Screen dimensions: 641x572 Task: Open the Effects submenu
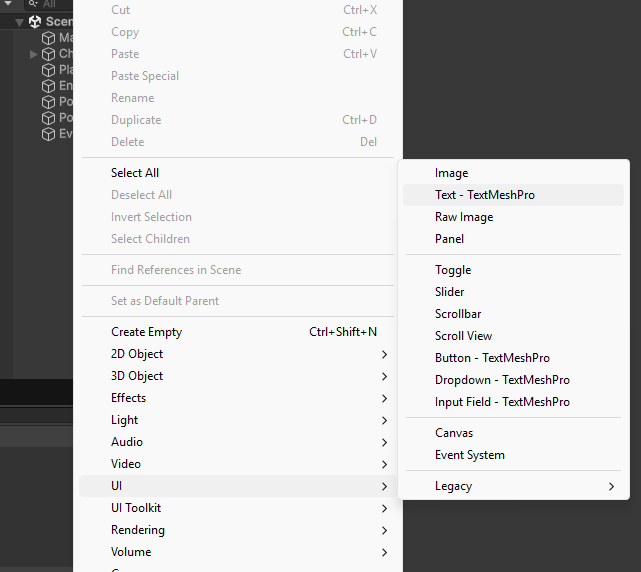click(238, 398)
